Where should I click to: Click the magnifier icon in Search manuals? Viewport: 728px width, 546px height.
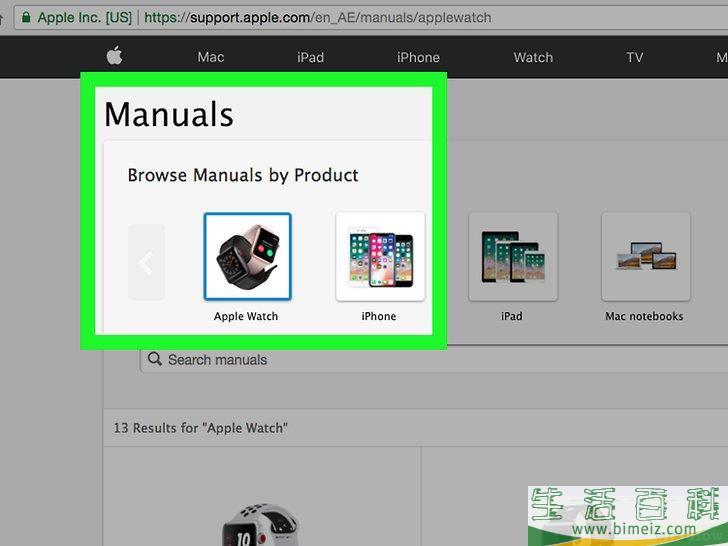pyautogui.click(x=155, y=359)
